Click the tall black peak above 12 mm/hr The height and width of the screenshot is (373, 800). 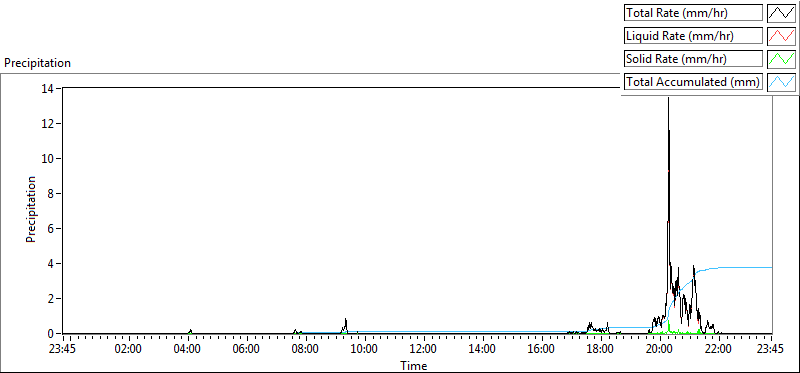tap(668, 117)
